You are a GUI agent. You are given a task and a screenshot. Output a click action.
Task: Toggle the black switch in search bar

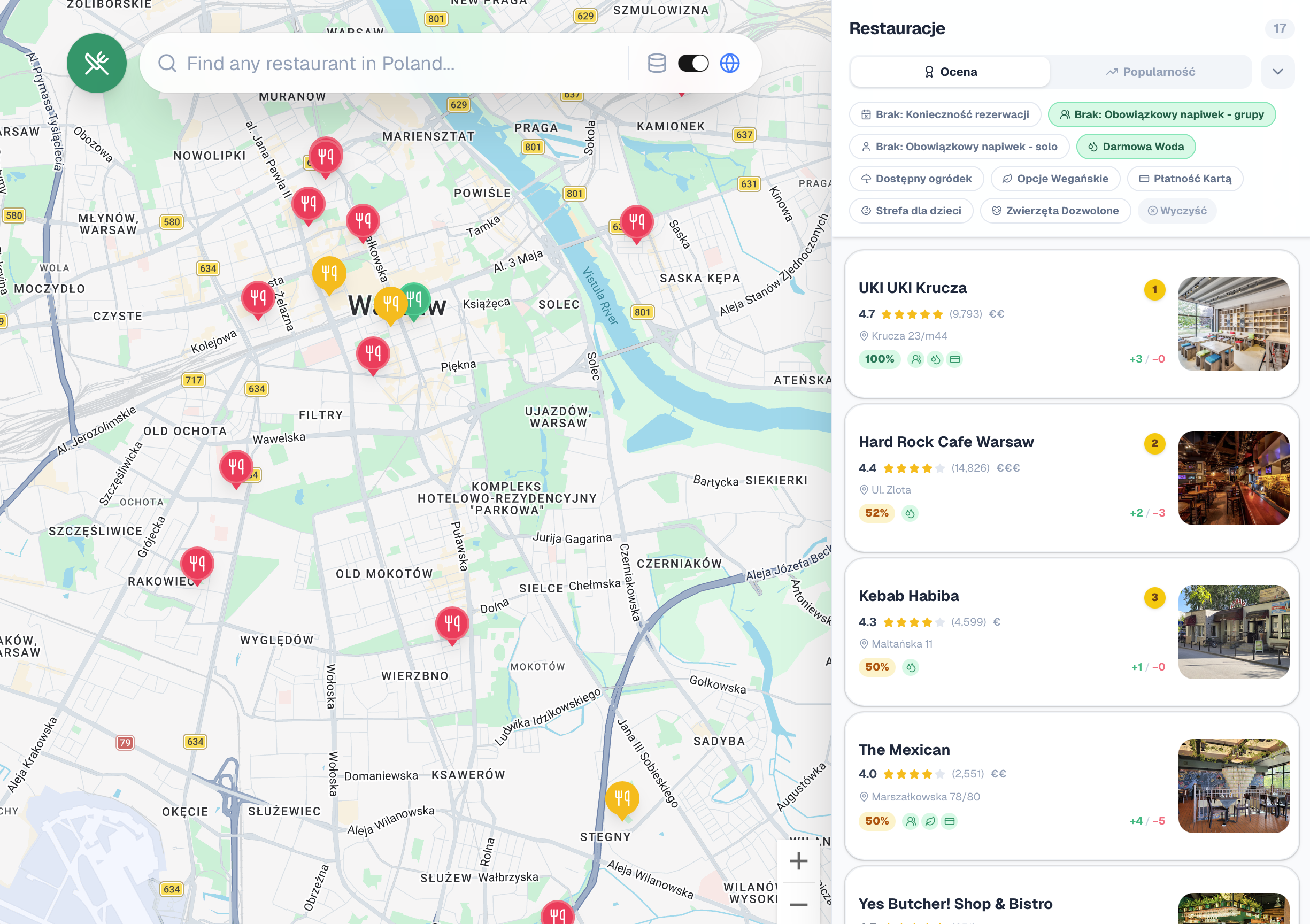coord(693,63)
